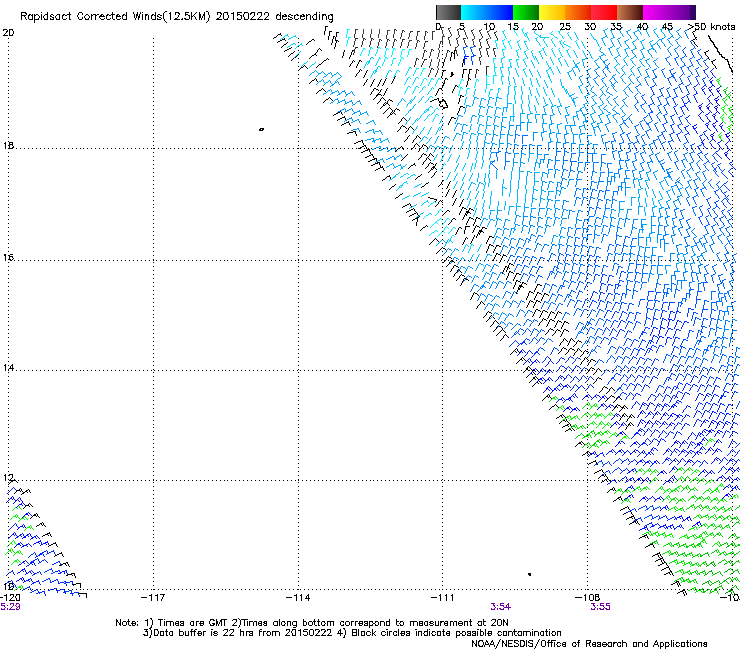Click the red 30-35 knots color band
The width and height of the screenshot is (740, 650).
tap(604, 12)
